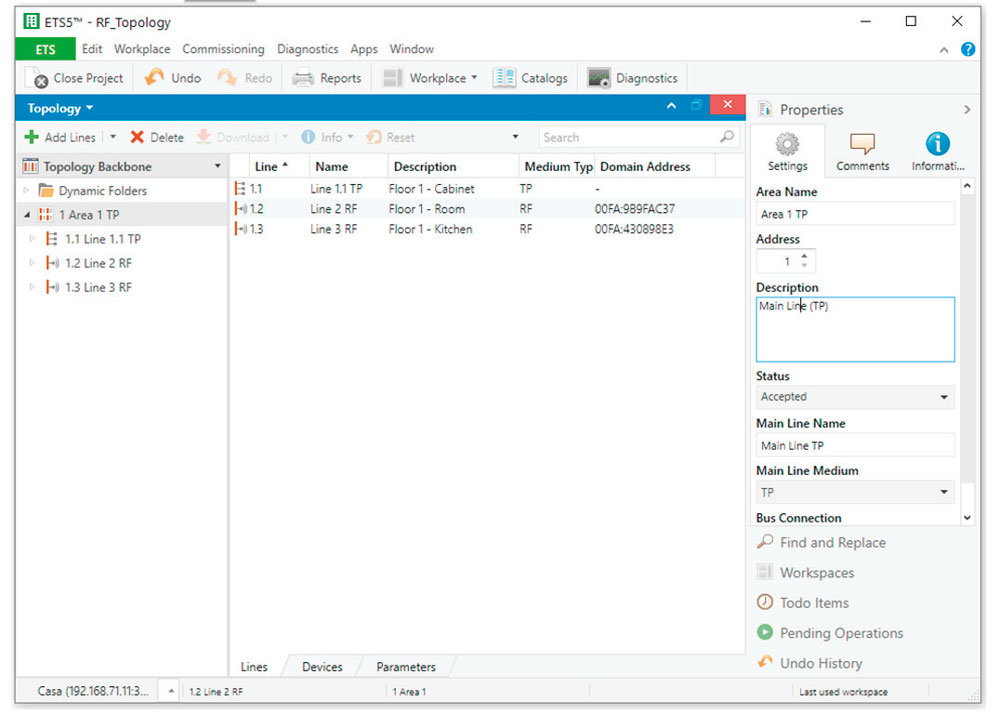
Task: Click the Todo Items clock icon
Action: click(765, 602)
